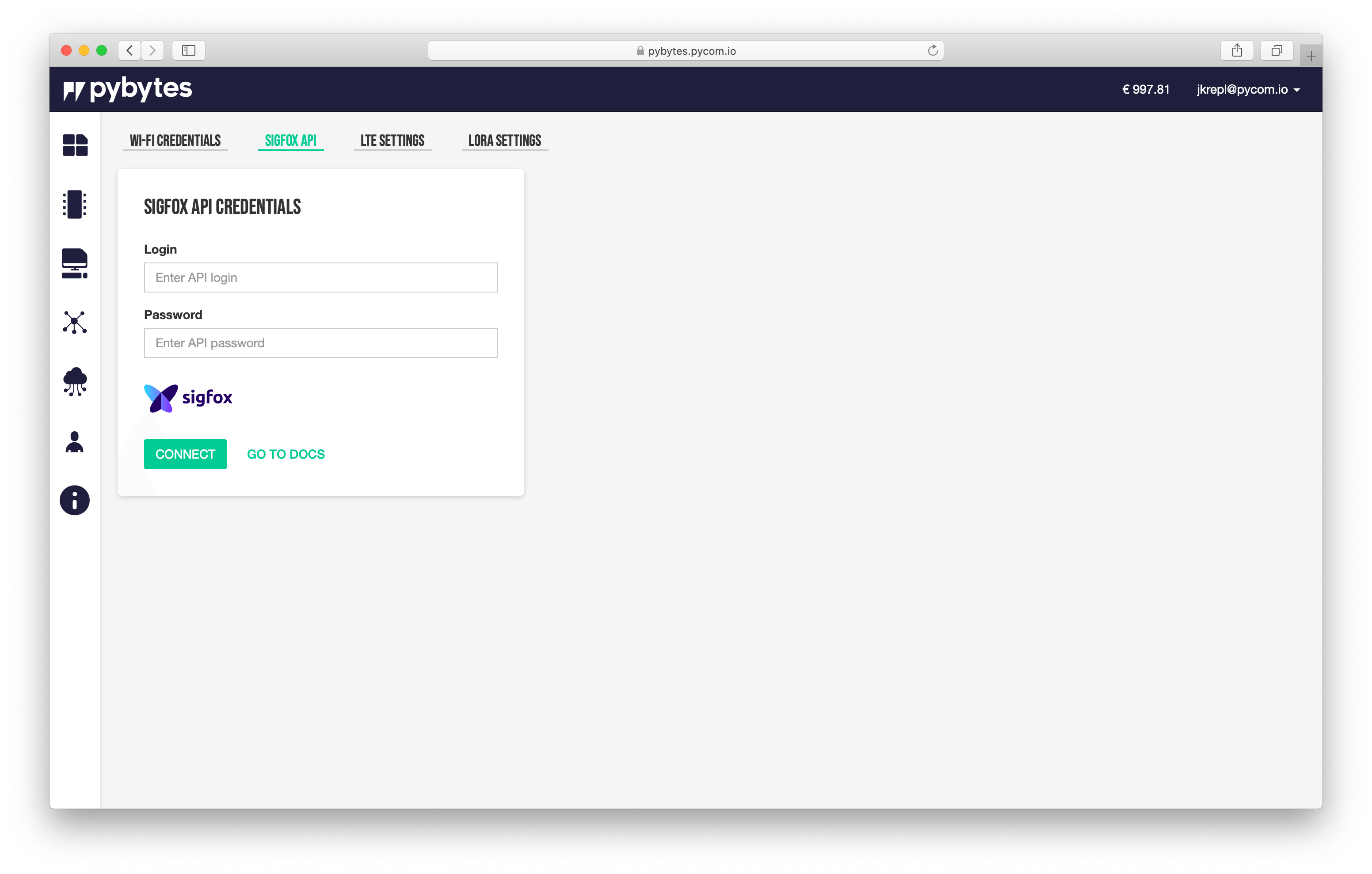Click the Safari share icon

1236,51
